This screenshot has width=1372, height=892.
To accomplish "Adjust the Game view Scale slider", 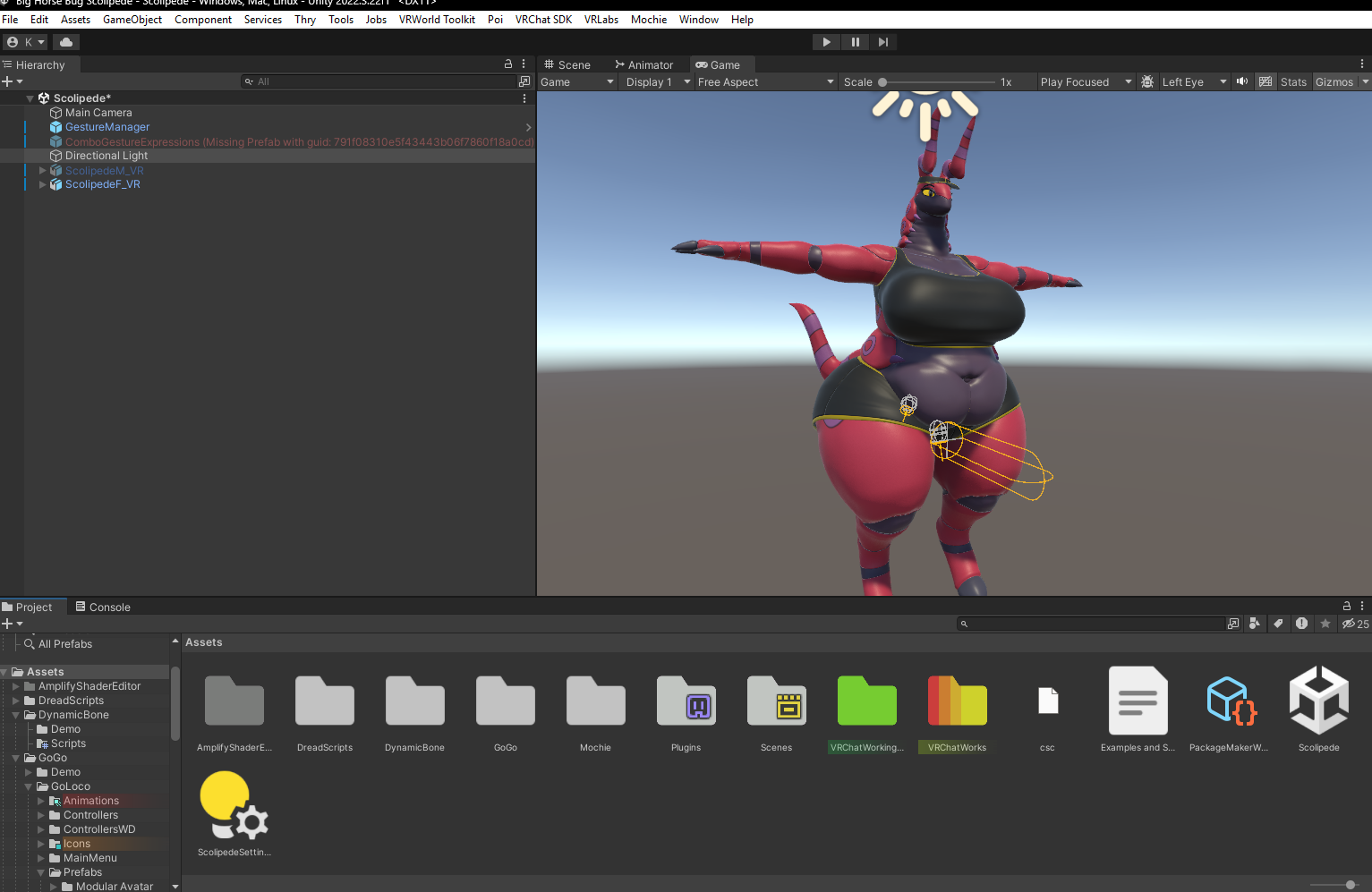I will coord(937,81).
